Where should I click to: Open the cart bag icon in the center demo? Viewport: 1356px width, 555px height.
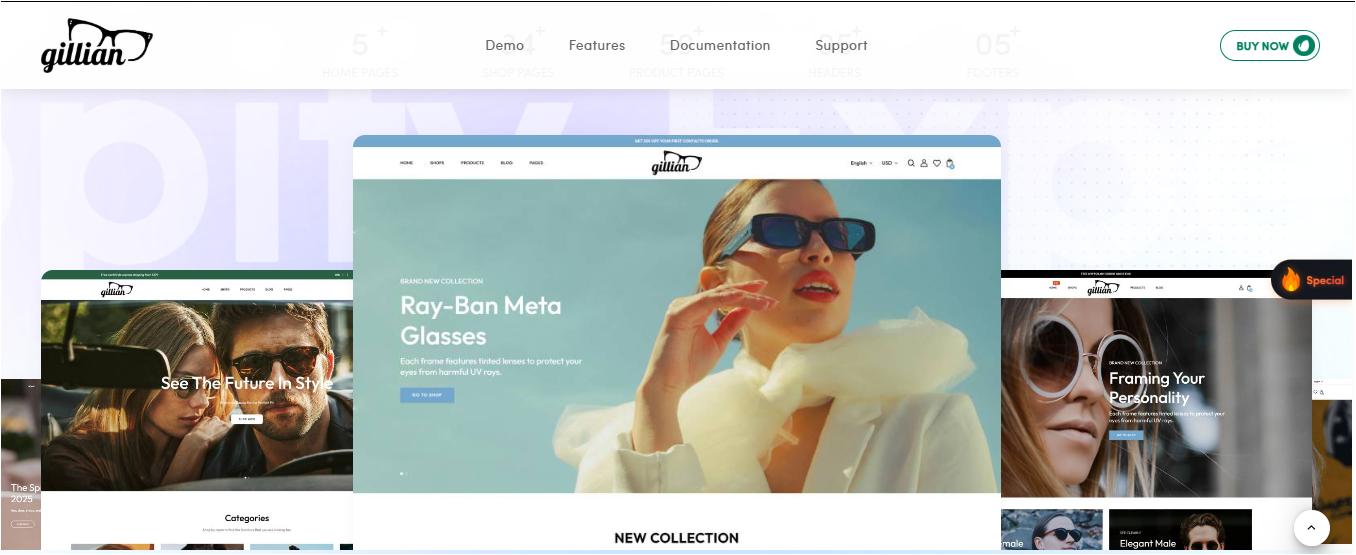click(950, 164)
